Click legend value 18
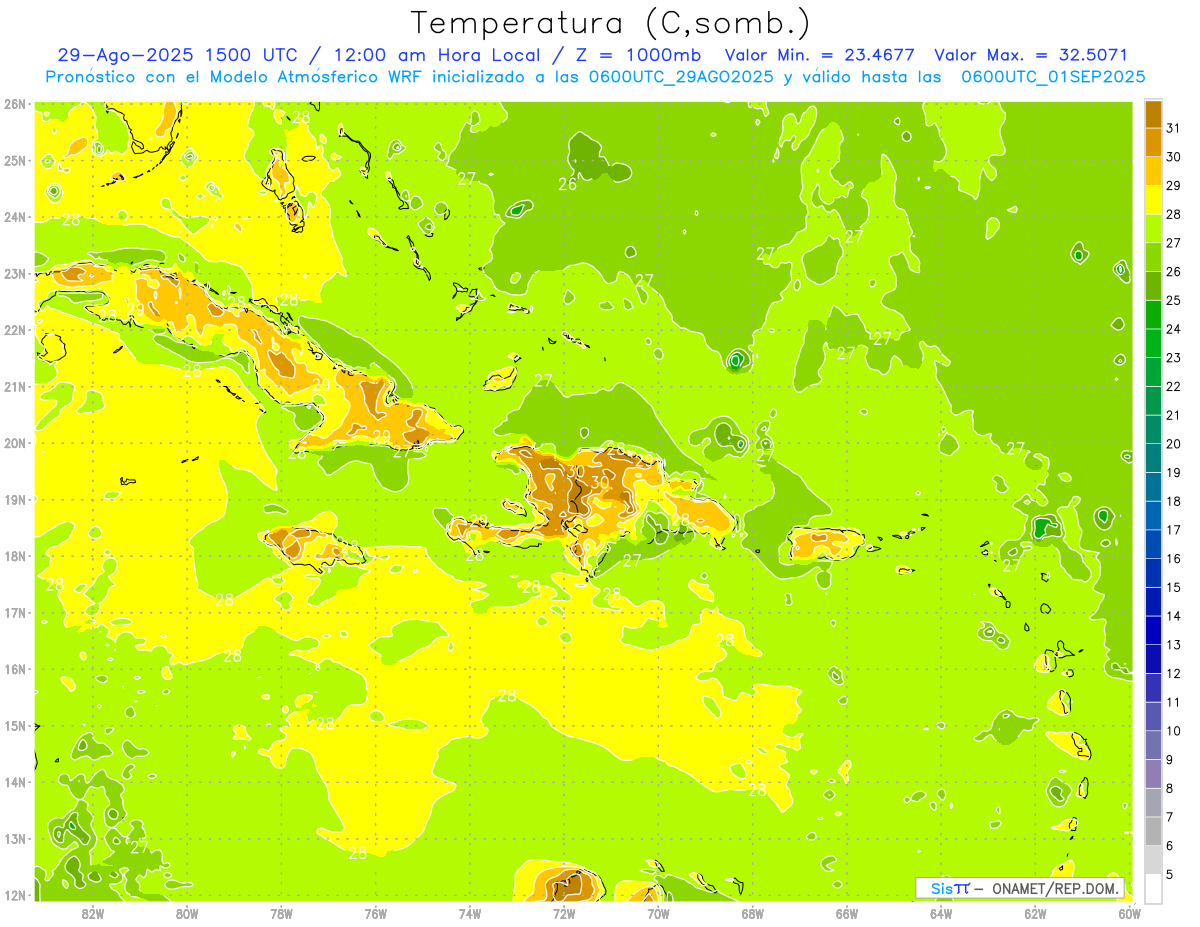The height and width of the screenshot is (927, 1200). 1174,501
